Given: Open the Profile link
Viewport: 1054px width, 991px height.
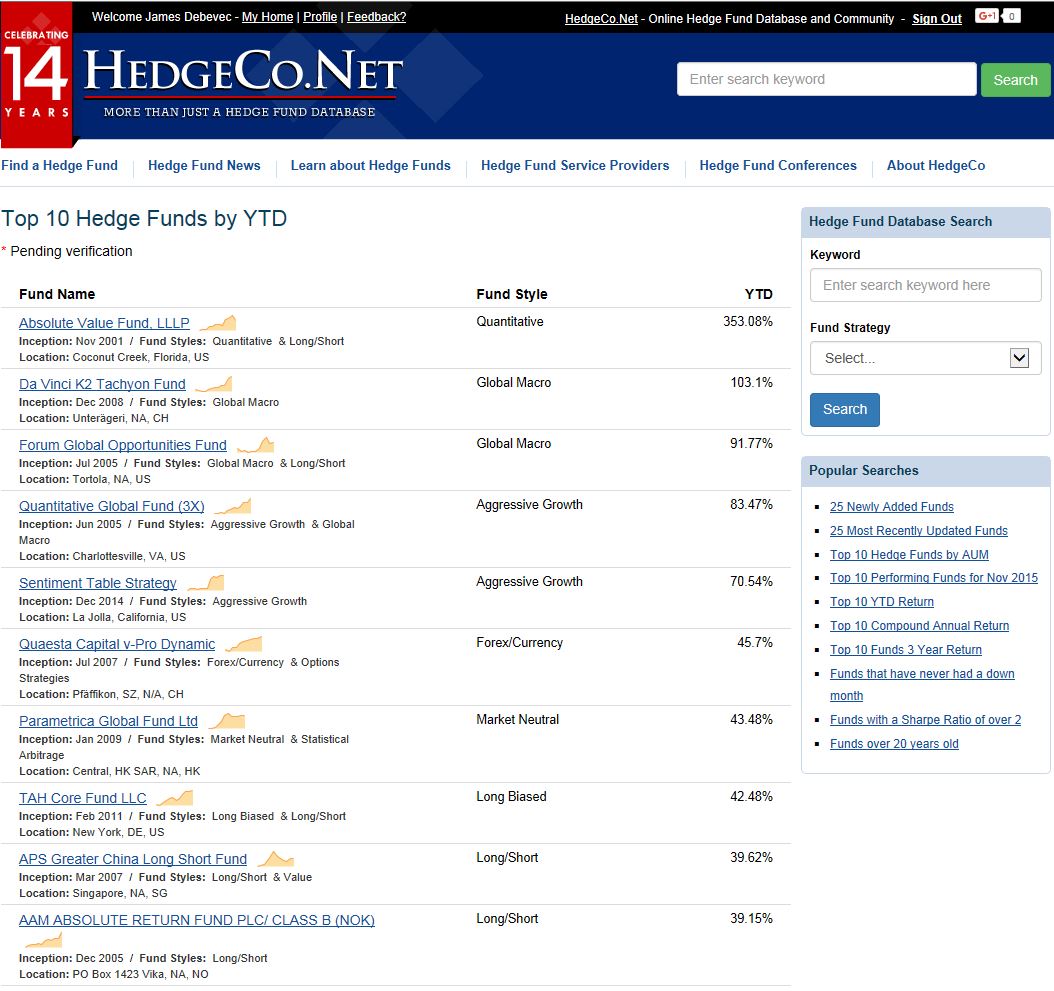Looking at the screenshot, I should coord(320,17).
